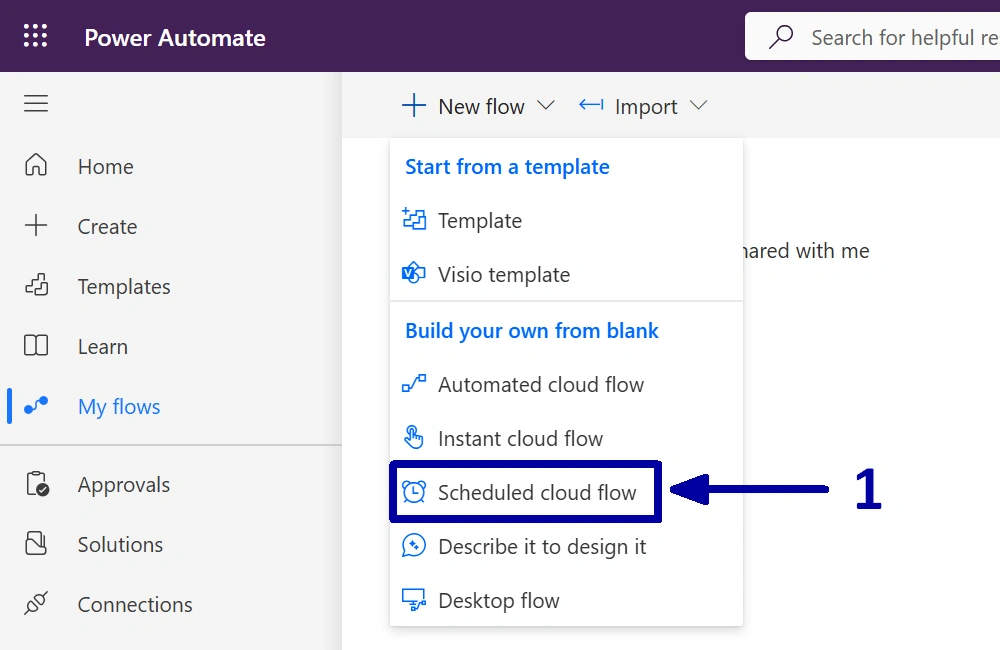Click the Describe it to design it icon
The height and width of the screenshot is (650, 1000).
(x=413, y=545)
